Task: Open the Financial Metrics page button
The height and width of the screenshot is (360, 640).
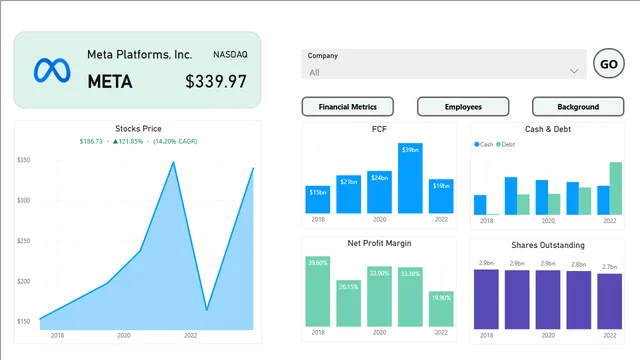Action: tap(348, 107)
